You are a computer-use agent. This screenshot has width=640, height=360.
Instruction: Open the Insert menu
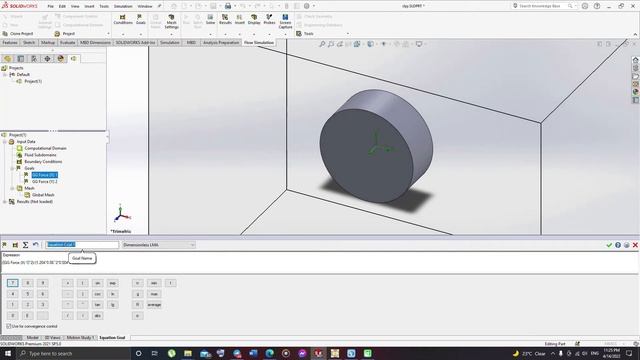tap(89, 6)
